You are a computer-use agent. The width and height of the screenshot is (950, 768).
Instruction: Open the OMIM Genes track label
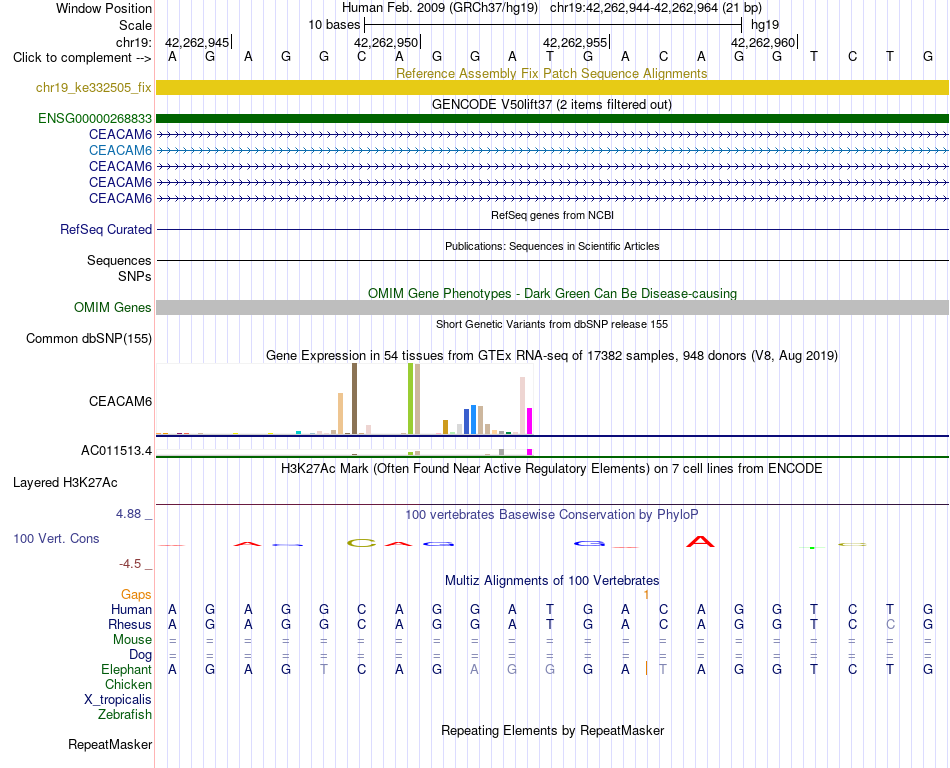[112, 308]
